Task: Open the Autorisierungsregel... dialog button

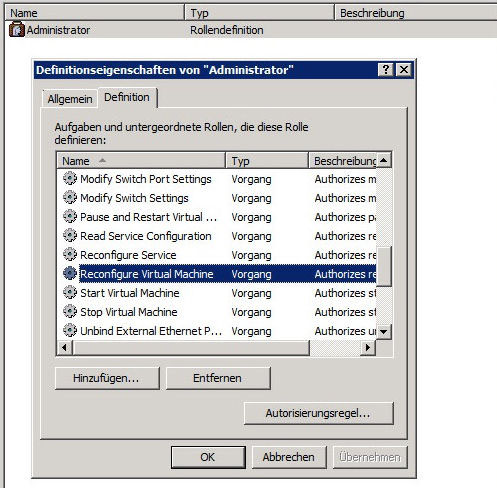Action: click(x=318, y=413)
